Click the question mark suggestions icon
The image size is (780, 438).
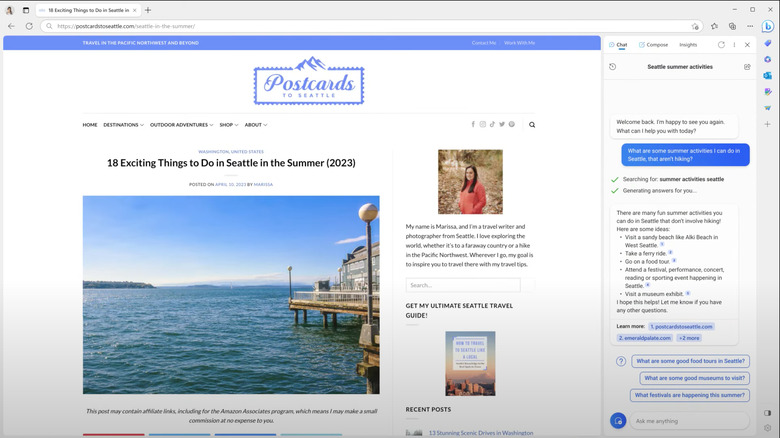pyautogui.click(x=621, y=361)
